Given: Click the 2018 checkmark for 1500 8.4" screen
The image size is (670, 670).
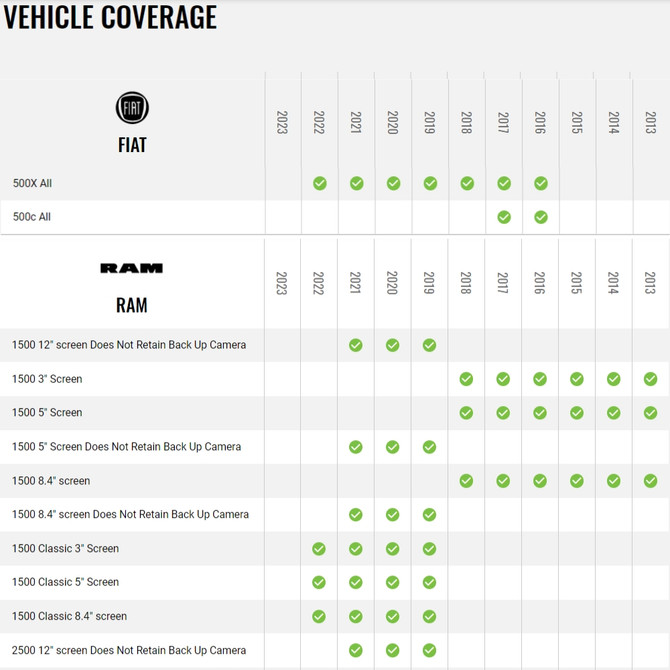Looking at the screenshot, I should click(x=466, y=481).
